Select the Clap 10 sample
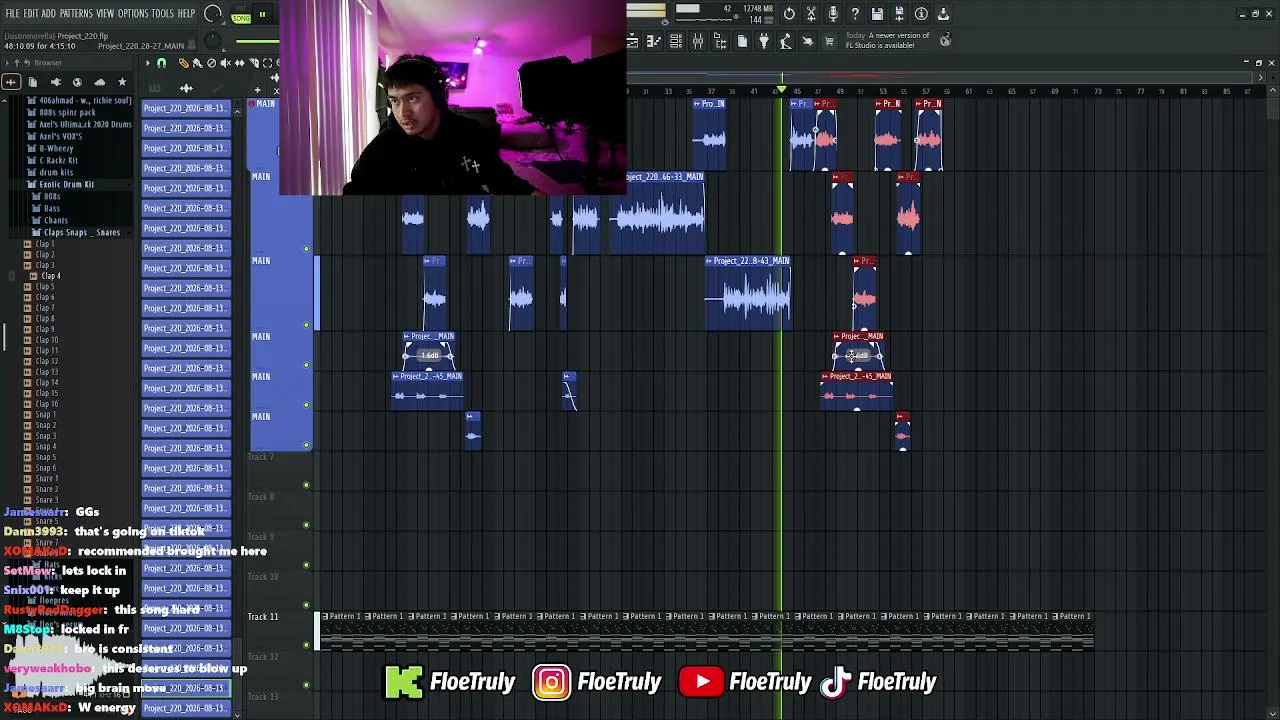This screenshot has width=1280, height=720. pos(46,340)
